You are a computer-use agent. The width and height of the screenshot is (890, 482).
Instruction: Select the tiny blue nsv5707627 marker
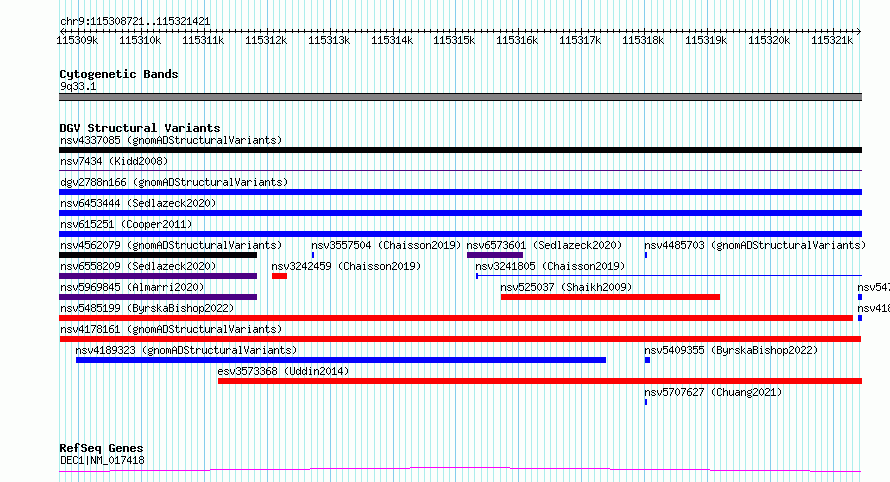[x=646, y=402]
